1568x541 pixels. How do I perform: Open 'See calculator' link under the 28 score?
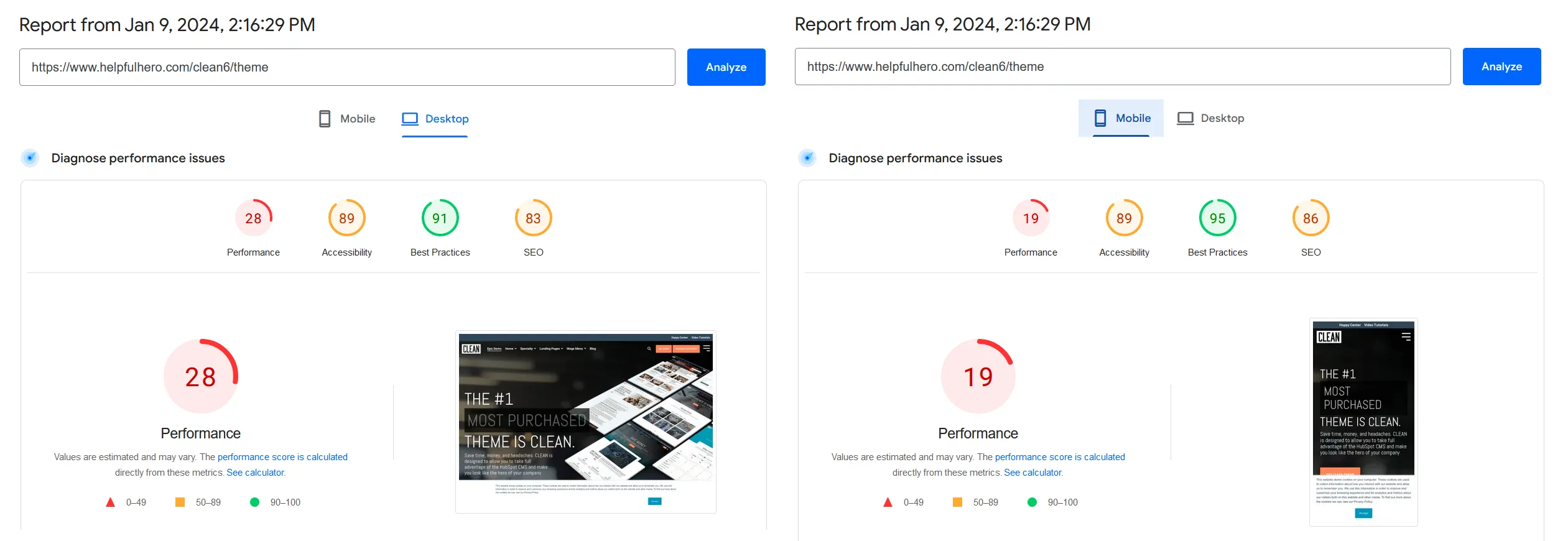coord(255,473)
